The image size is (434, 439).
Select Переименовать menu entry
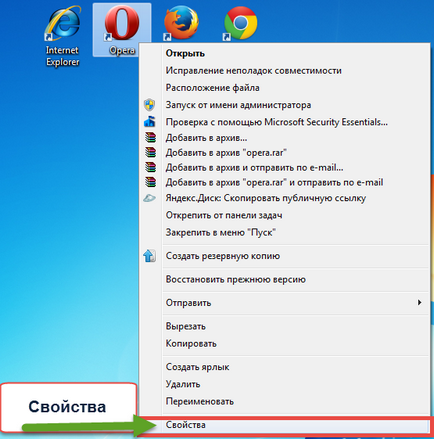click(200, 402)
